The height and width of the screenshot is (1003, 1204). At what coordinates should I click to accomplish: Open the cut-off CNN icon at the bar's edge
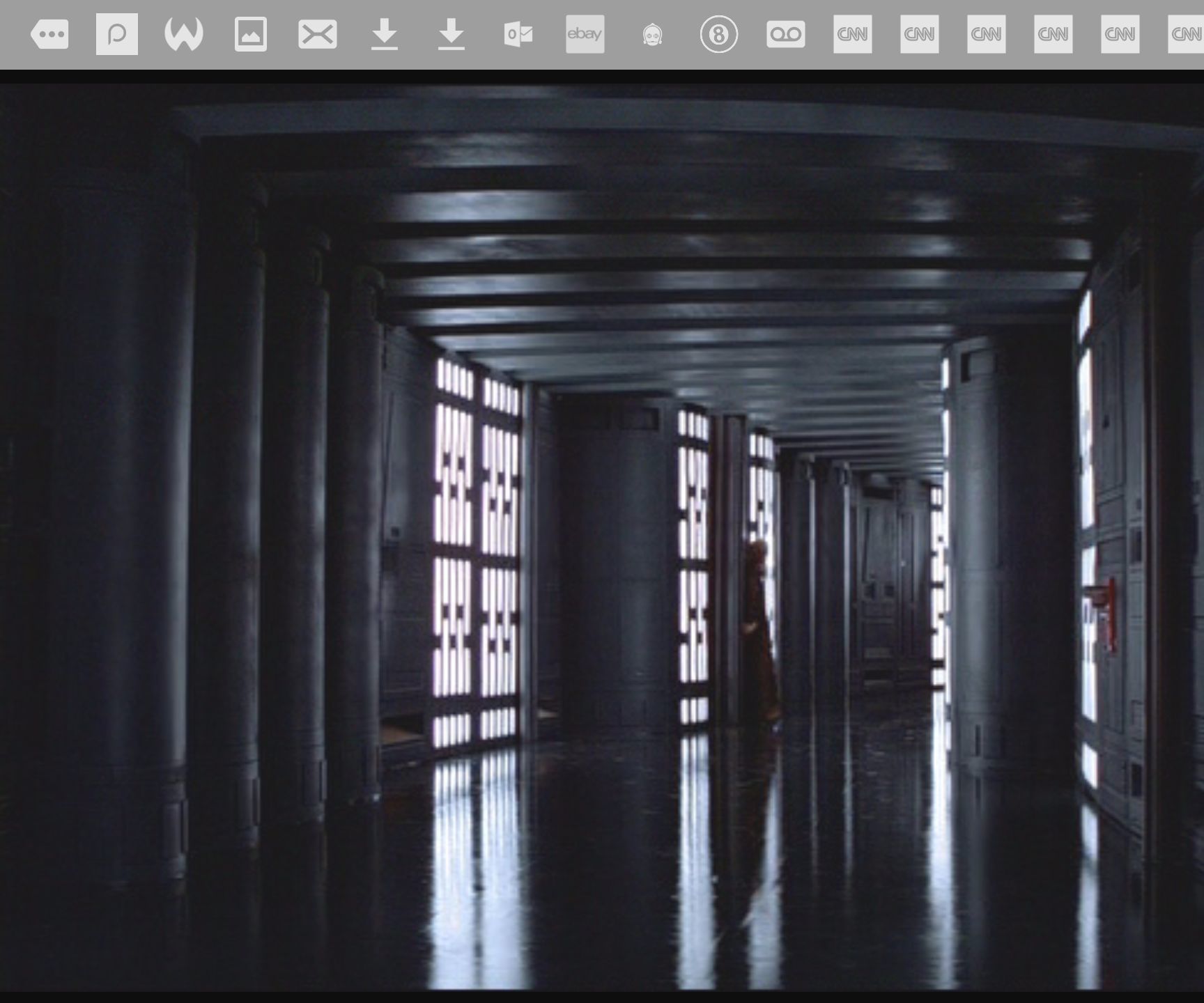[x=1186, y=34]
